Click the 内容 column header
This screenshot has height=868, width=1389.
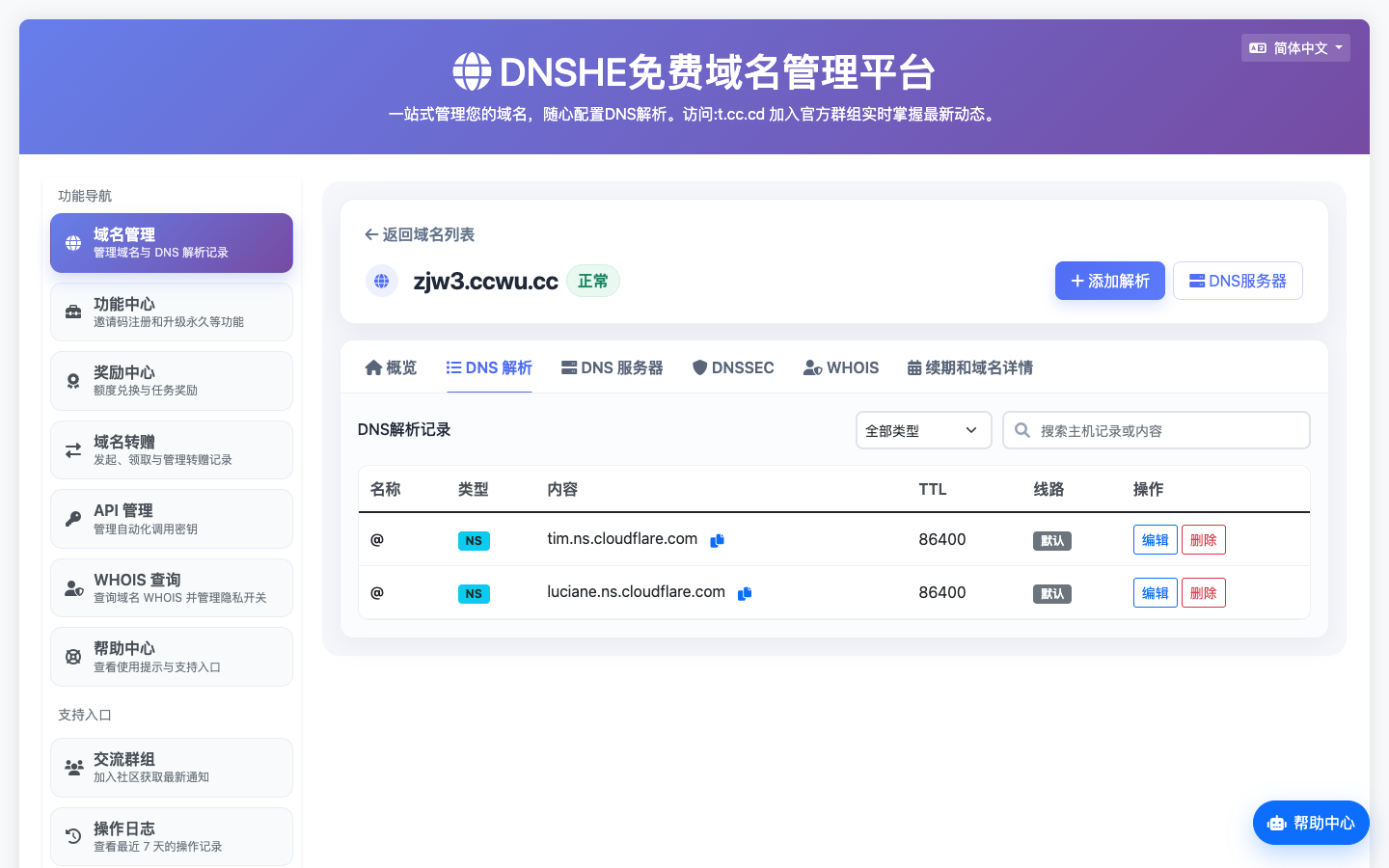(562, 489)
